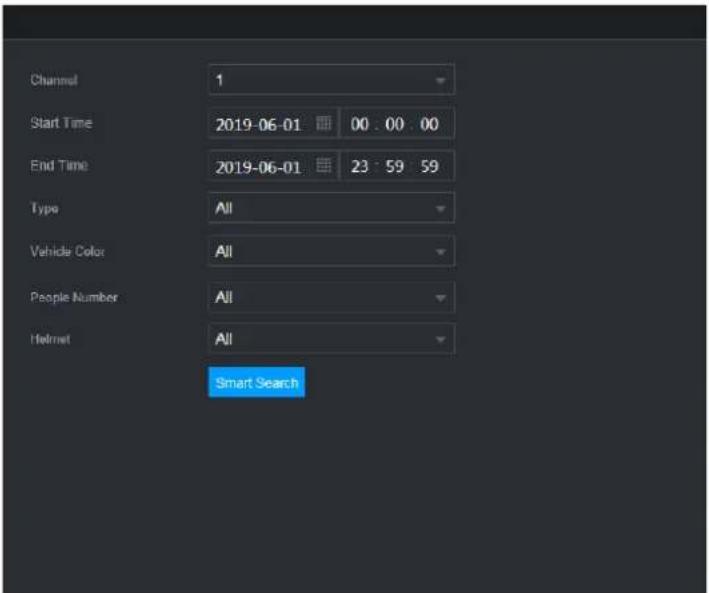Image resolution: width=709 pixels, height=593 pixels.
Task: Expand the Type dropdown
Action: [x=331, y=208]
